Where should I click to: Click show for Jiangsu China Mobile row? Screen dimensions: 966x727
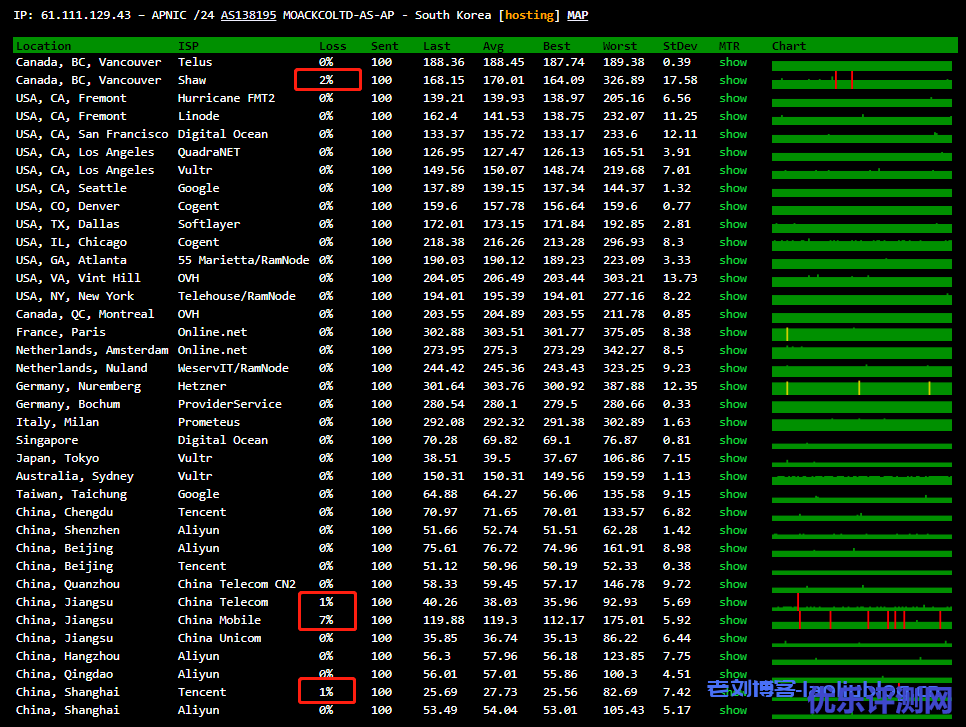(733, 620)
